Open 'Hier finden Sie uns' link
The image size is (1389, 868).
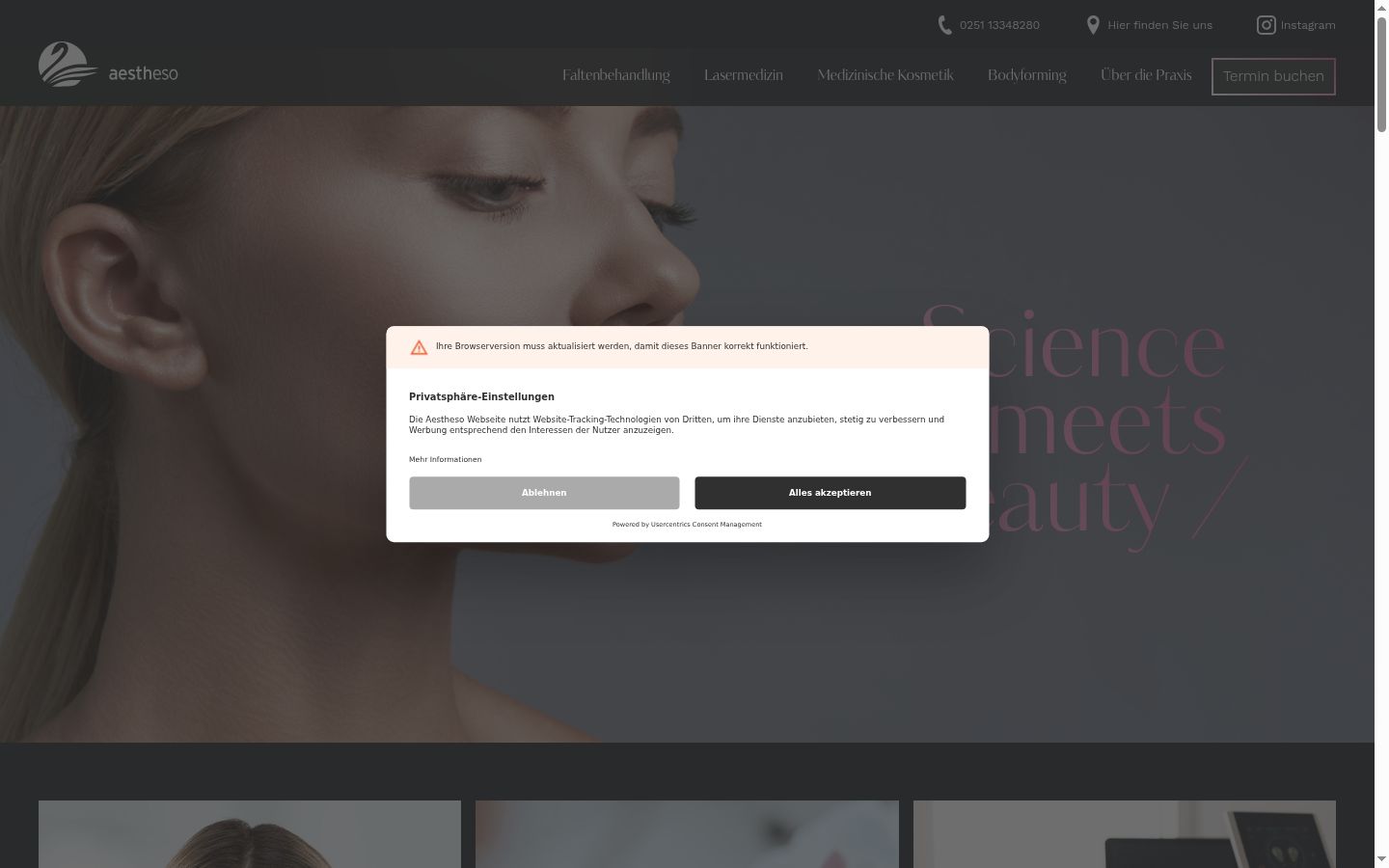pyautogui.click(x=1159, y=25)
